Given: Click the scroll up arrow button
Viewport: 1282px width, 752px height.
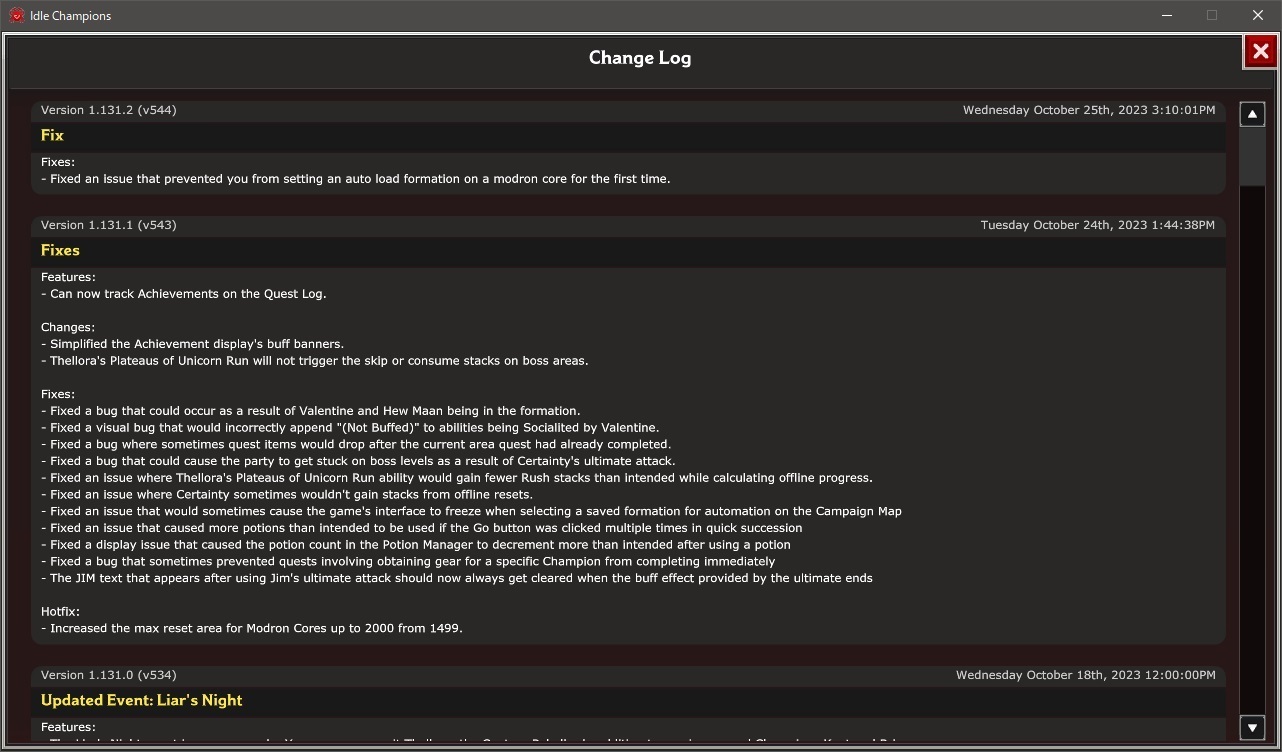Looking at the screenshot, I should click(1252, 114).
